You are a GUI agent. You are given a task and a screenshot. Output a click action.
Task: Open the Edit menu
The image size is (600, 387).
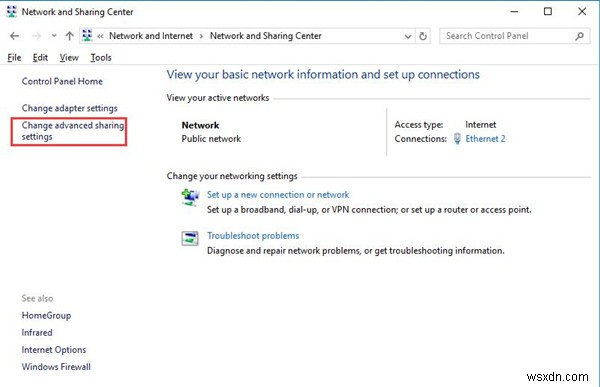tap(40, 58)
